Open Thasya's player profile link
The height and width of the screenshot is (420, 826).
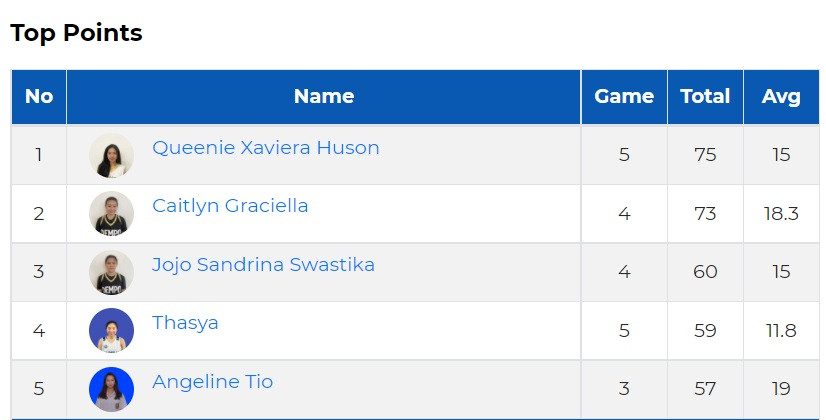185,323
